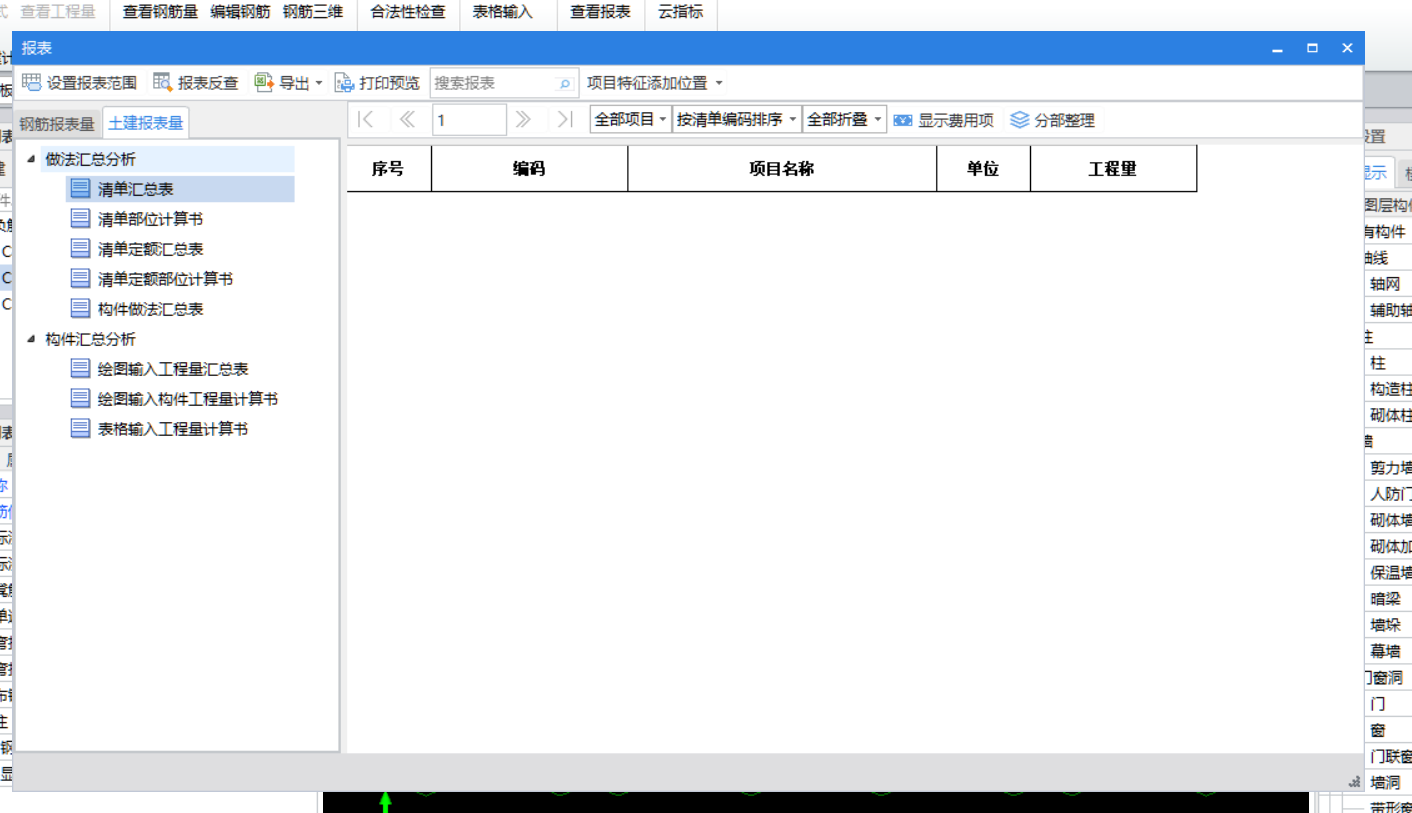The width and height of the screenshot is (1412, 813).
Task: Click 钢筋三维 in main toolbar
Action: [x=313, y=13]
